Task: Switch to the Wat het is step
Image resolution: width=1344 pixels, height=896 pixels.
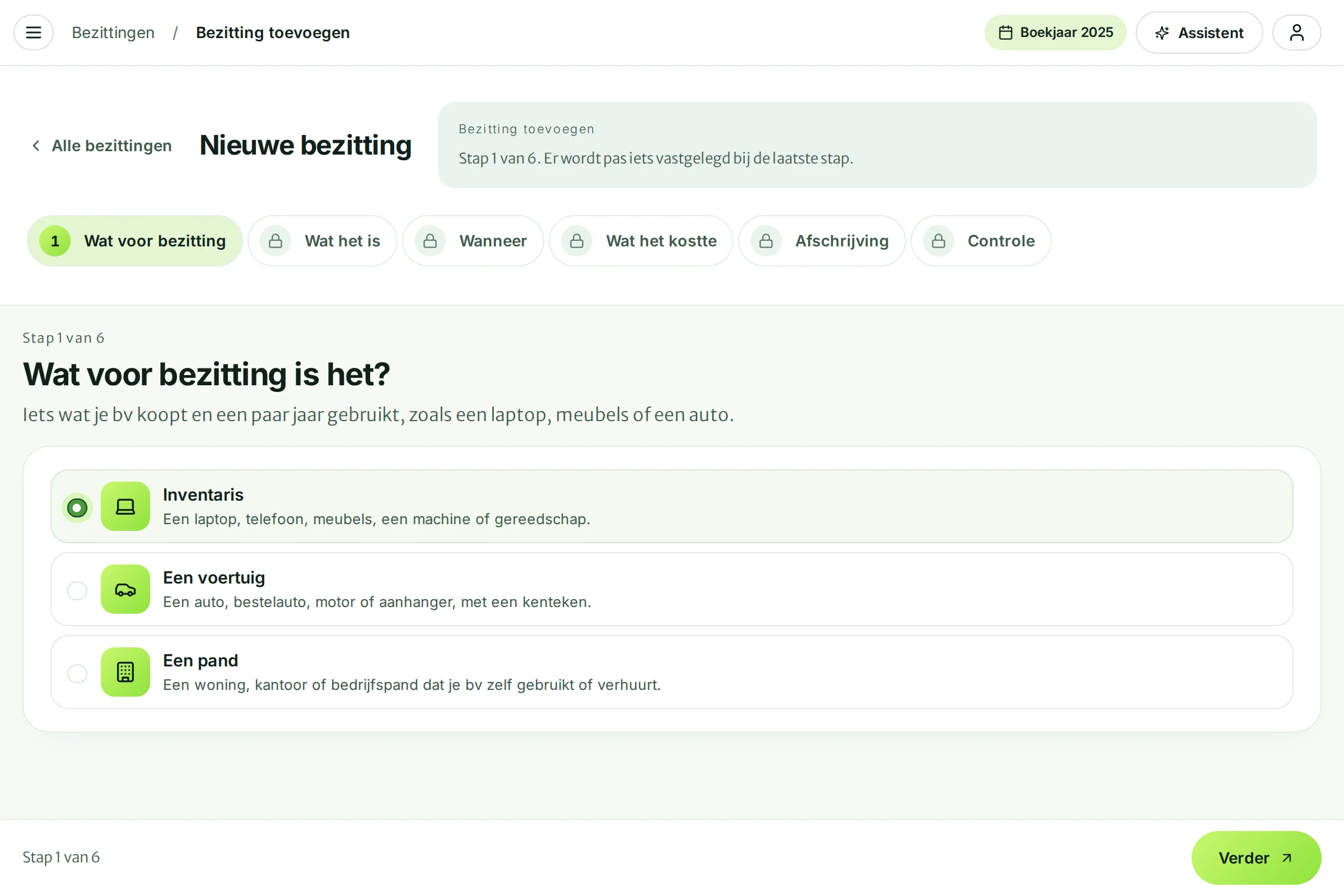Action: pyautogui.click(x=323, y=241)
